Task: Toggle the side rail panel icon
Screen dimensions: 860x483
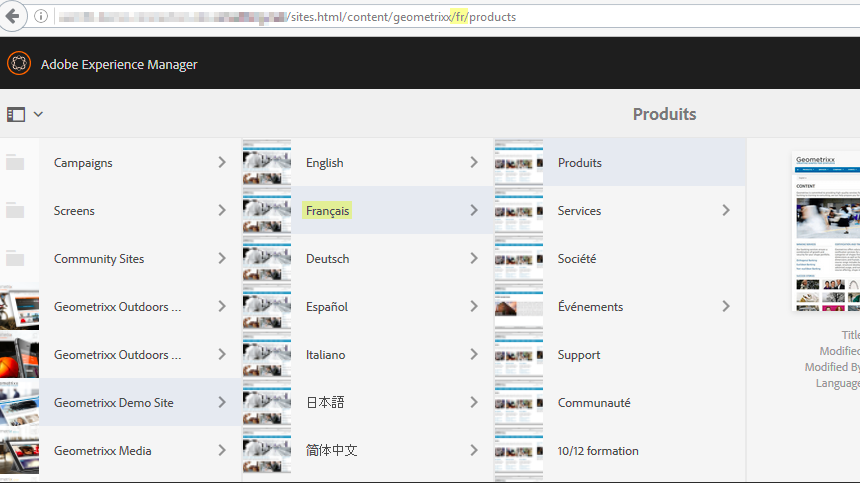Action: (x=16, y=115)
